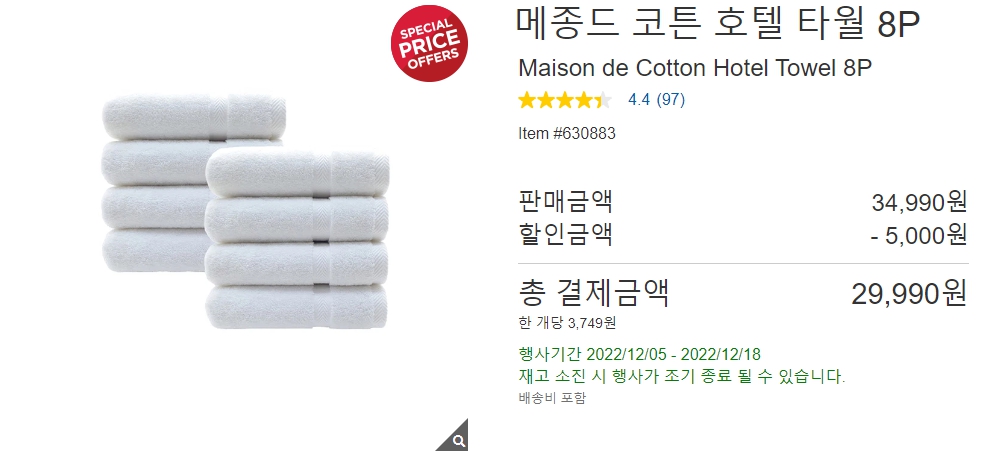Click the Korean product title 메종드 코튼 호텔 타월 8P
The image size is (1002, 451).
click(718, 24)
